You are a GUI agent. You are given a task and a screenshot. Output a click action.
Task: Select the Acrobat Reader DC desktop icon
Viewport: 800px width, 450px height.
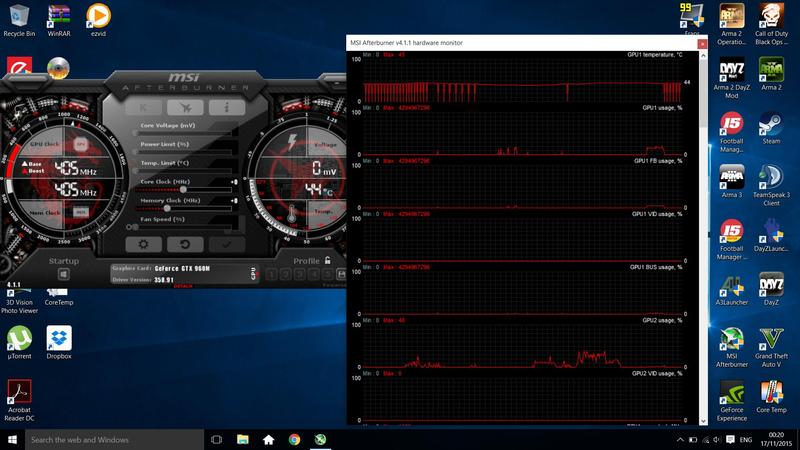[x=19, y=401]
